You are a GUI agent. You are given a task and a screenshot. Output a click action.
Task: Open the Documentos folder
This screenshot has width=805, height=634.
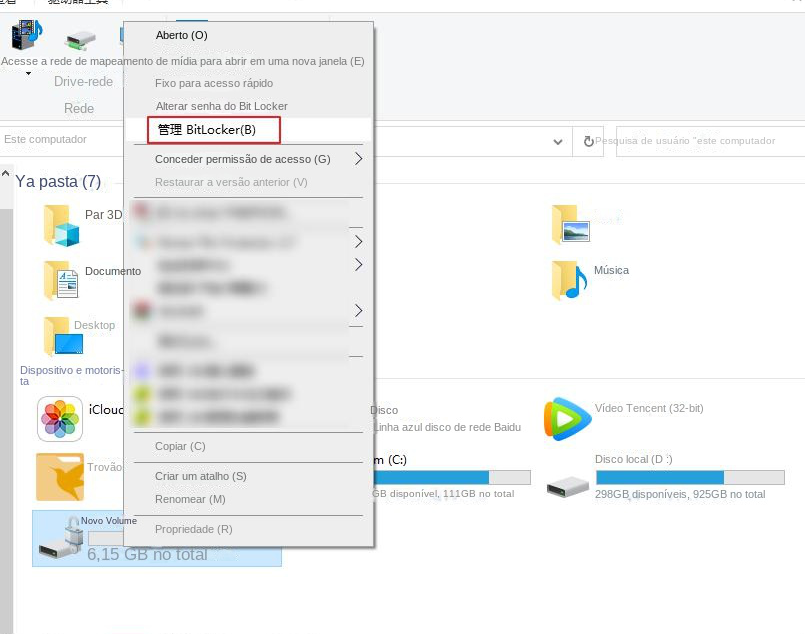tap(62, 277)
